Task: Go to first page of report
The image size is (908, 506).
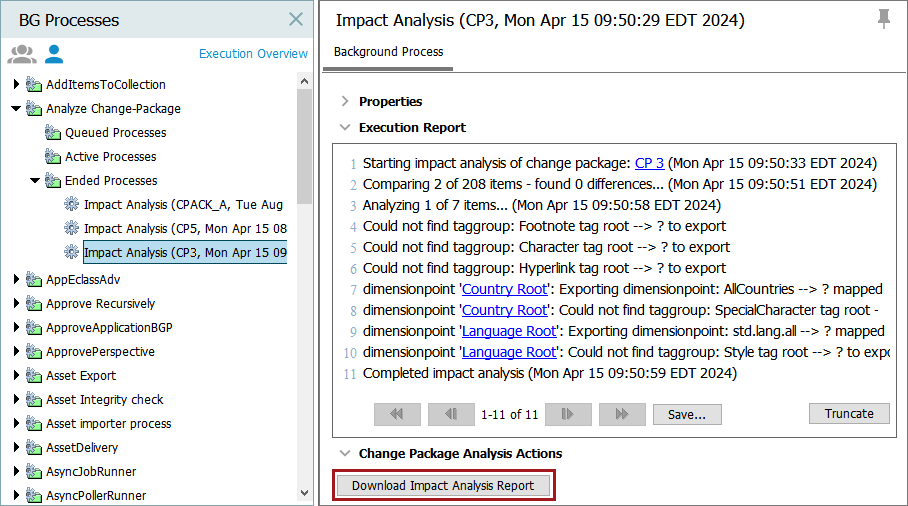Action: click(x=397, y=414)
